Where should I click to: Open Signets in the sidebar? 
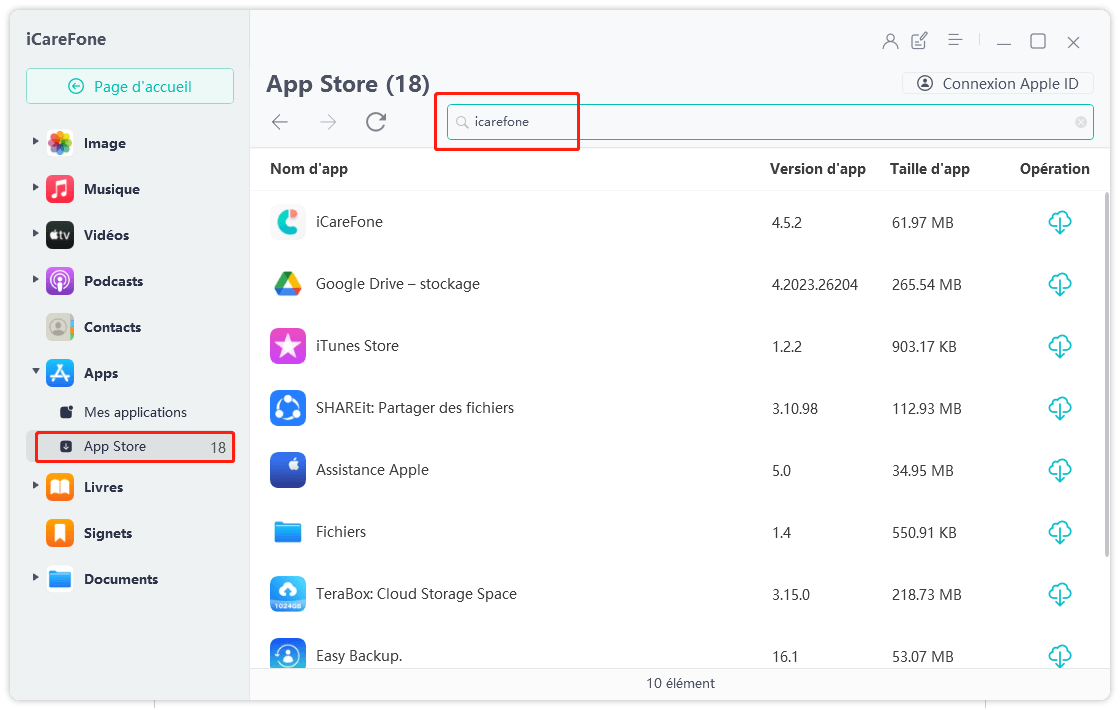108,534
